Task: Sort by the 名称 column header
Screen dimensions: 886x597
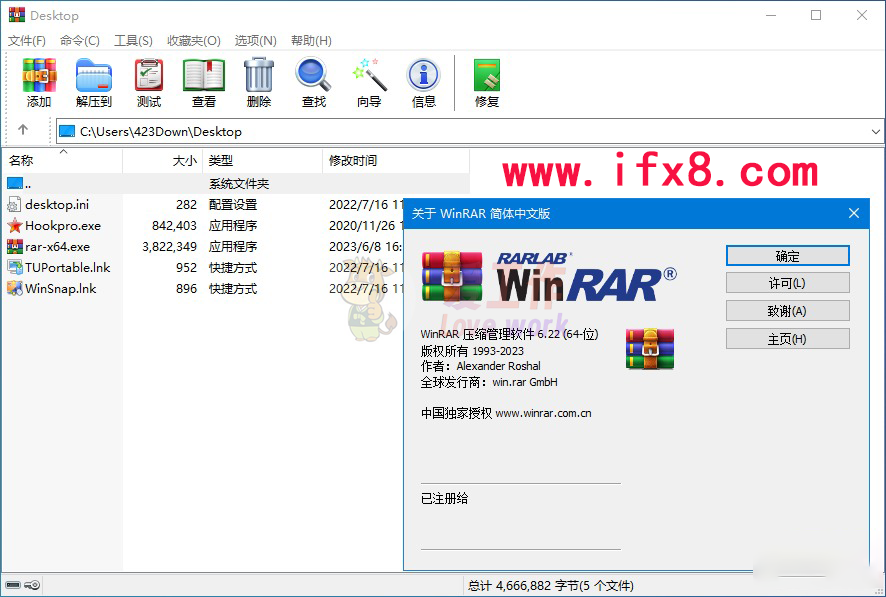Action: 62,161
